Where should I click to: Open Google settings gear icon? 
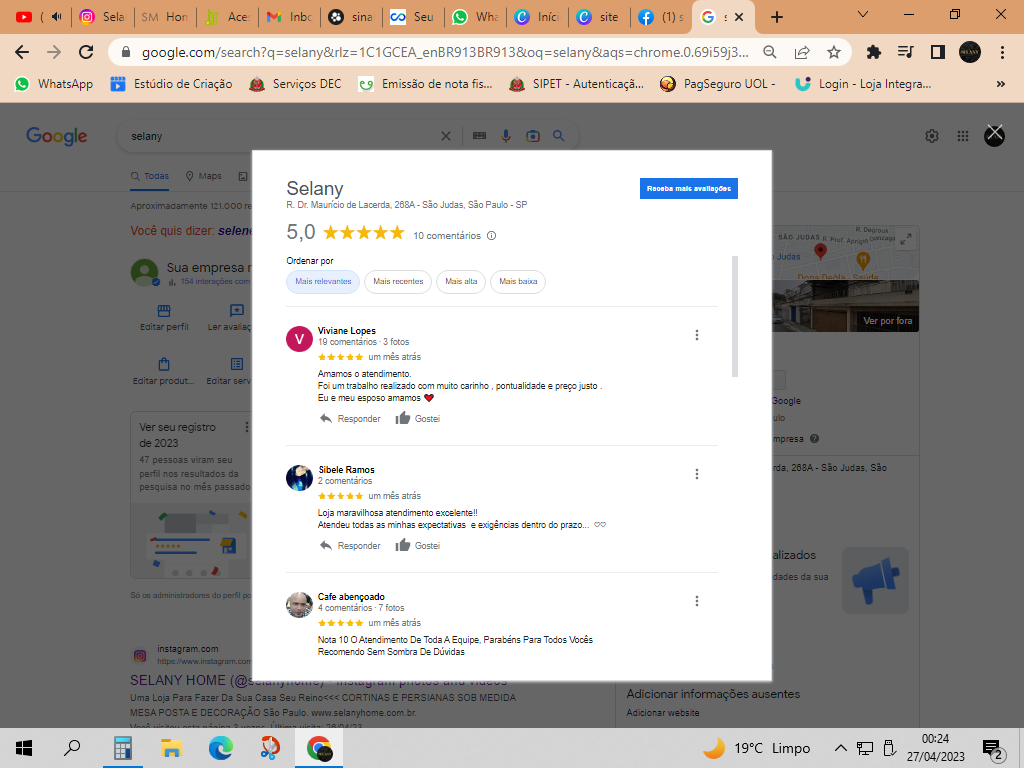(x=932, y=136)
